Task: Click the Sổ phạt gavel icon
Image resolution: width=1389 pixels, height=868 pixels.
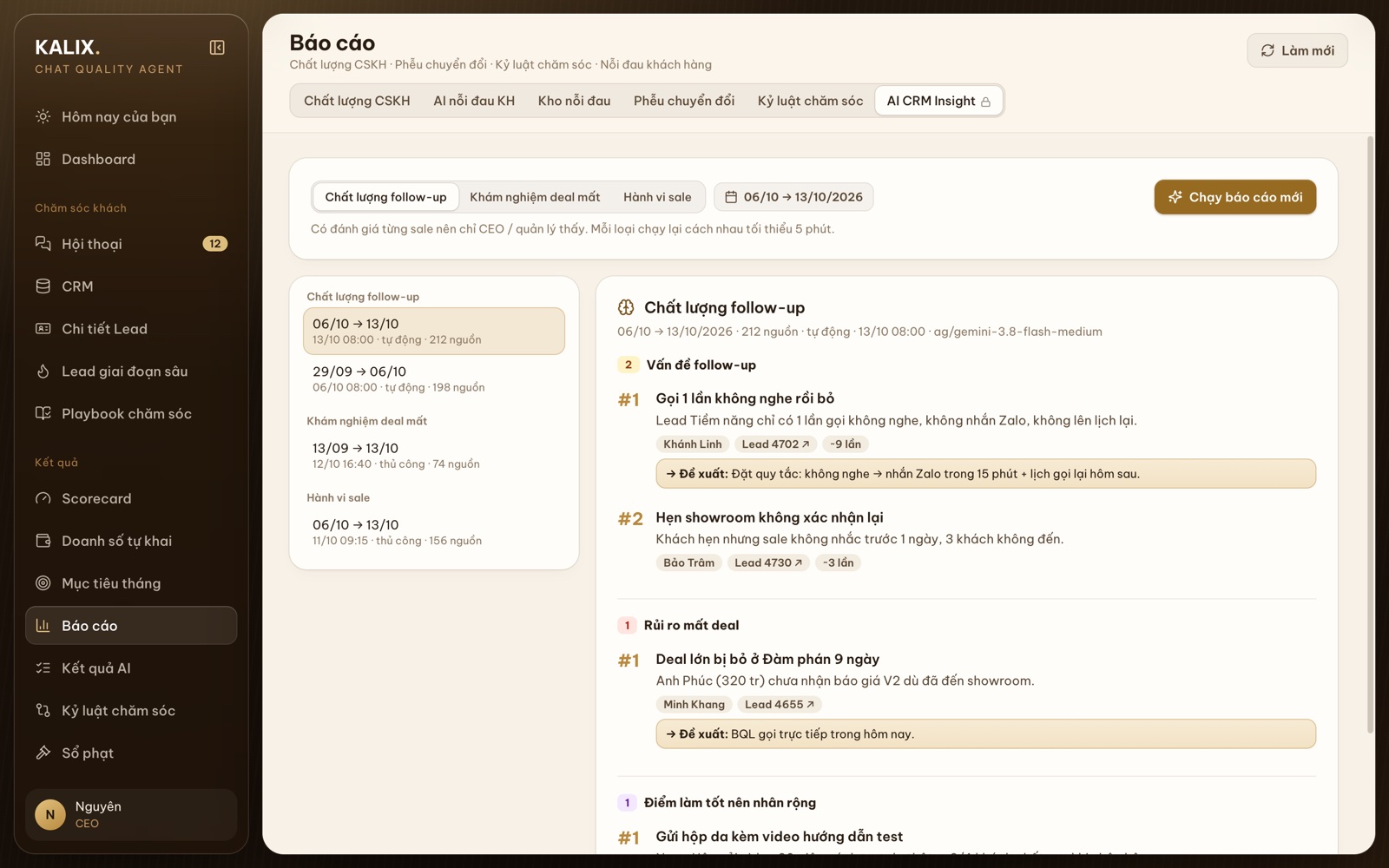Action: click(43, 753)
